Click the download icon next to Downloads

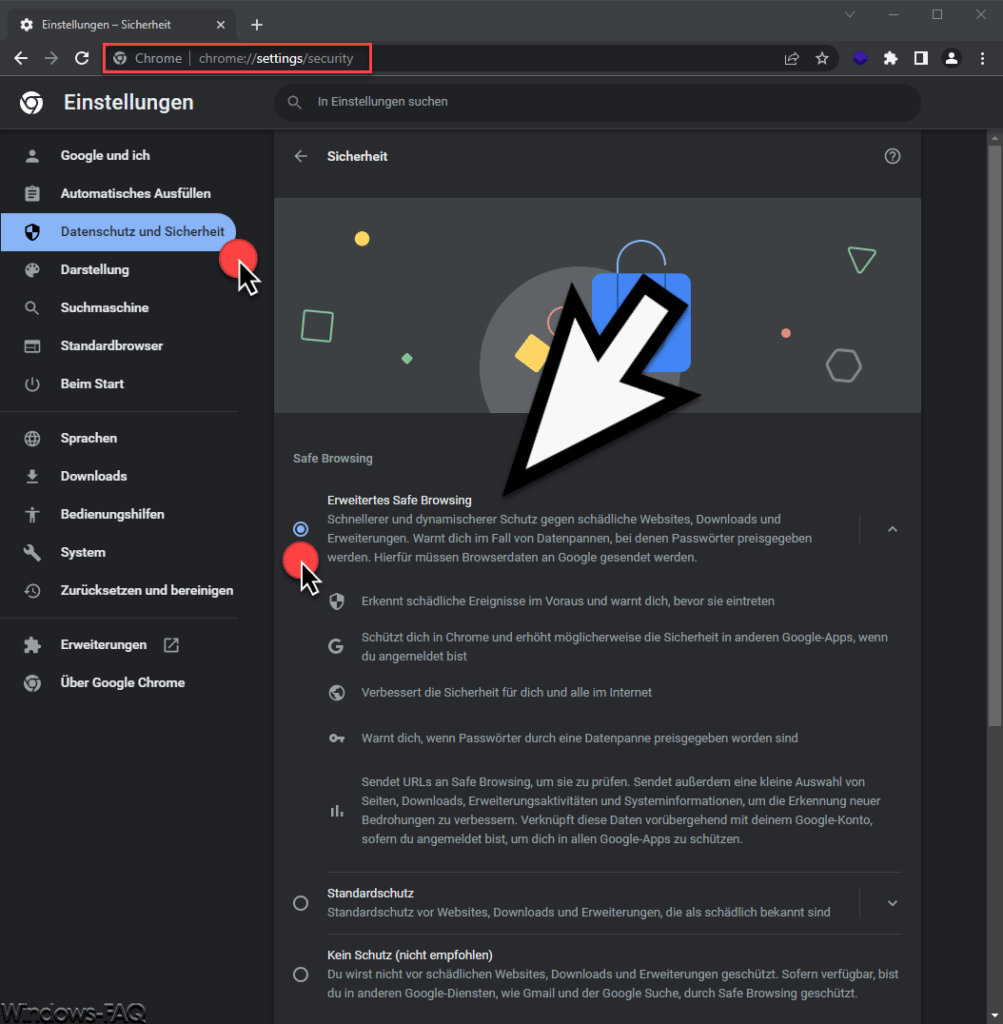32,477
